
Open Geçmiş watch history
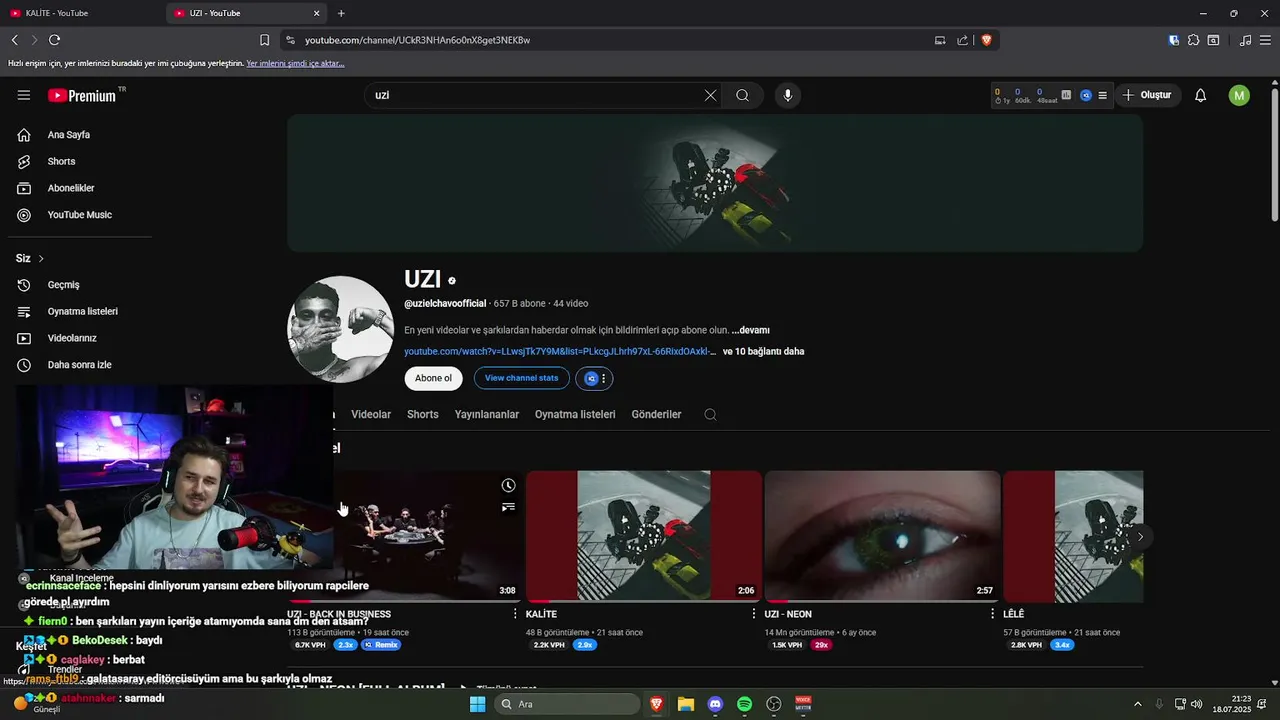tap(63, 285)
